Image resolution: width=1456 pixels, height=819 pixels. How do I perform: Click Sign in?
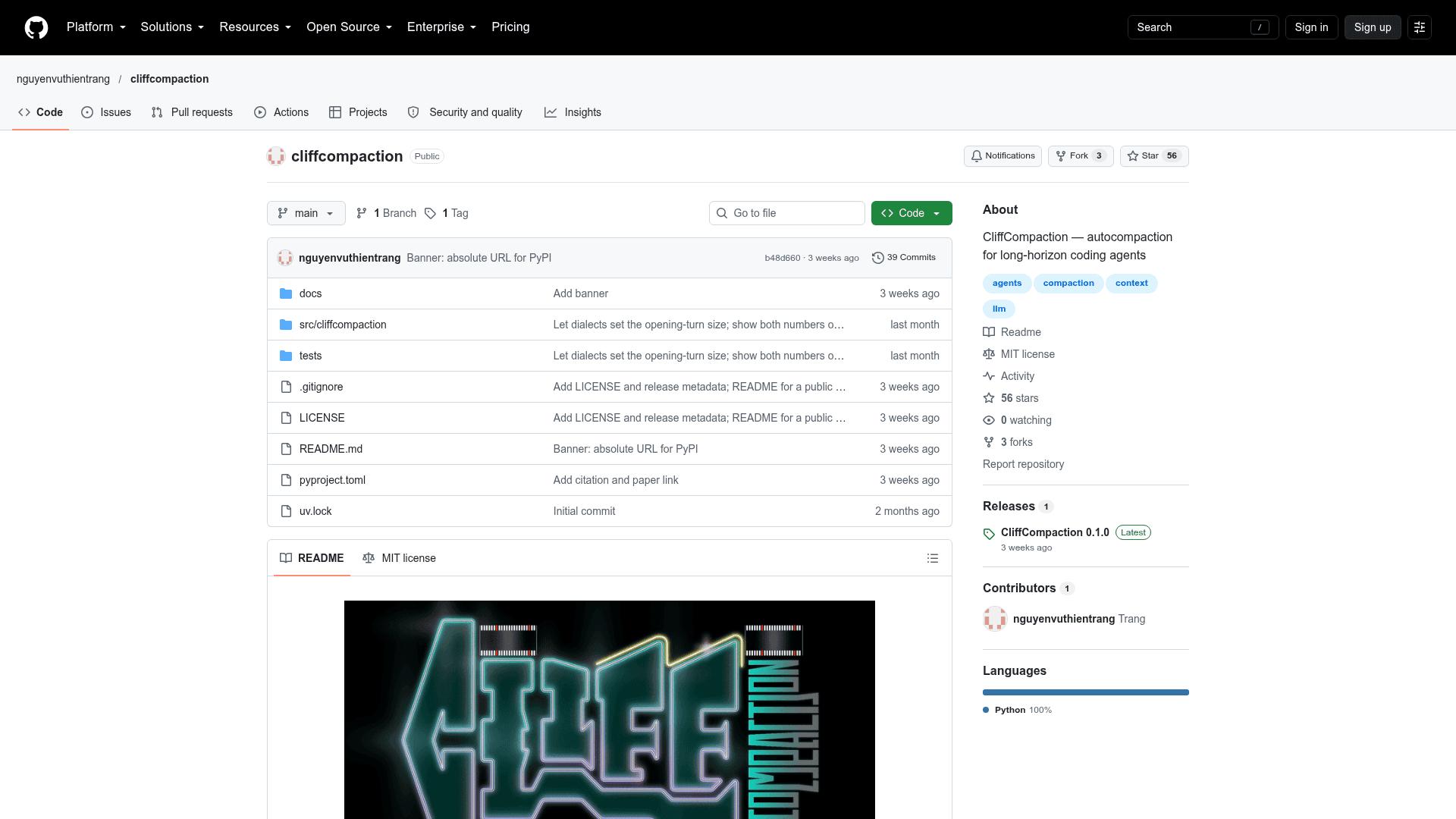pos(1311,27)
